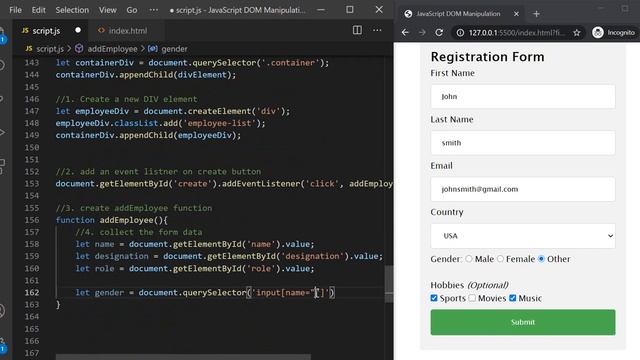
Task: Uncheck the Music hobby checkbox
Action: [x=513, y=298]
